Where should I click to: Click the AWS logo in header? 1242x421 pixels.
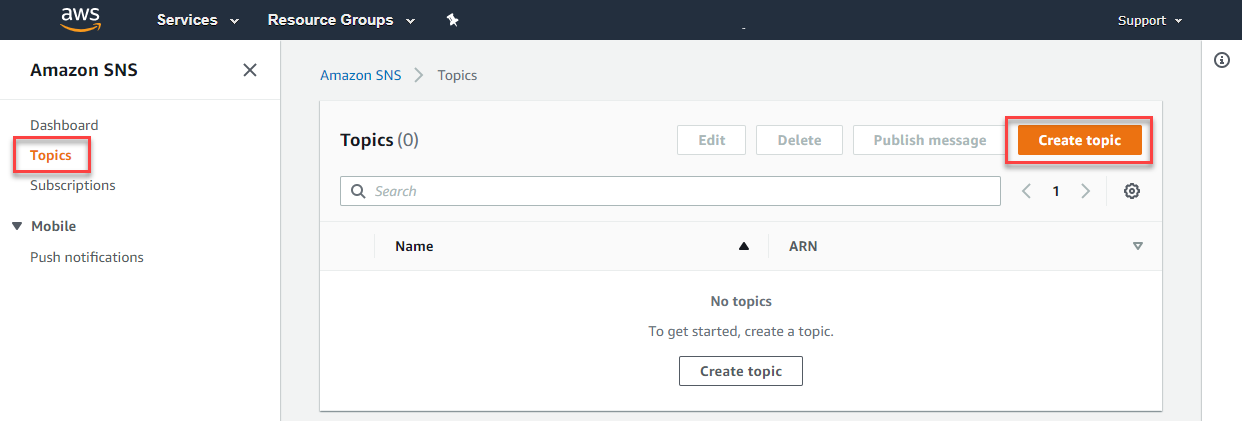click(80, 18)
